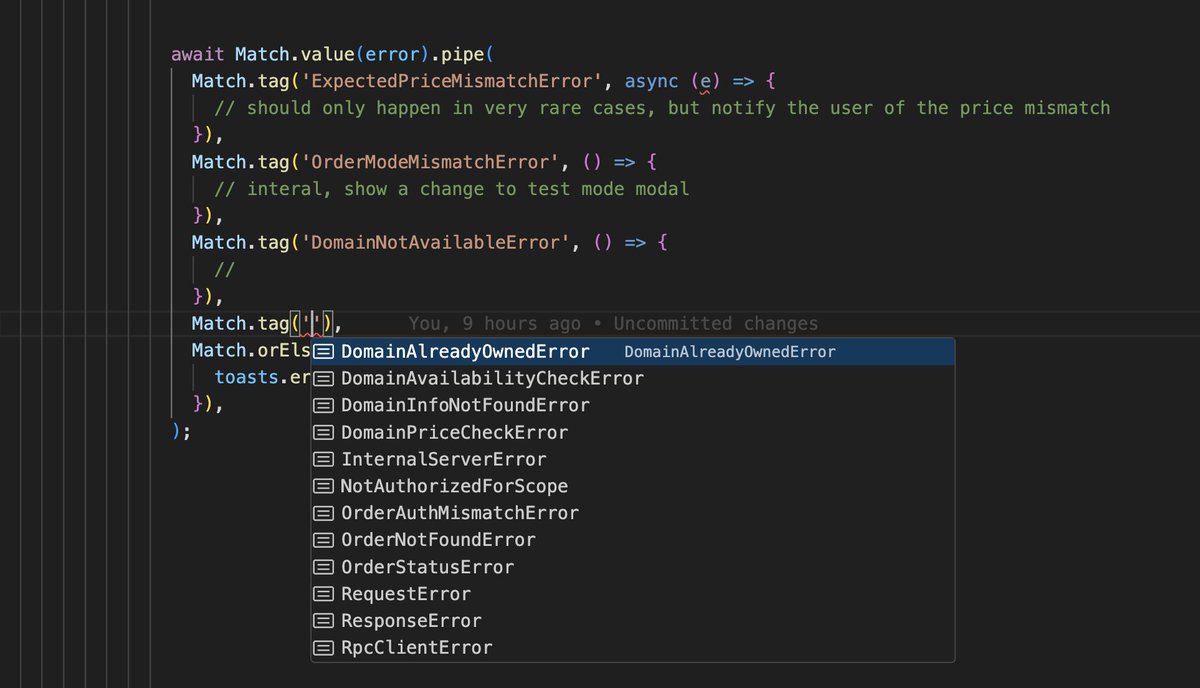1200x688 pixels.
Task: Click enum icon beside OrderNotFoundError
Action: click(x=323, y=540)
